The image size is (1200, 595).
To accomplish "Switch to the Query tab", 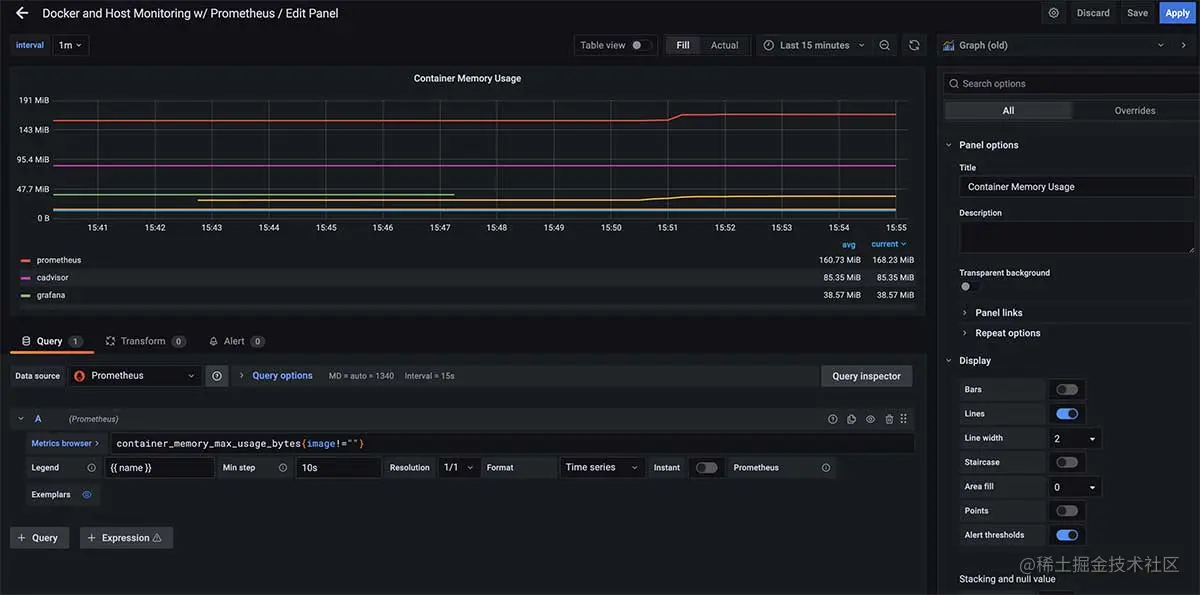I will (x=51, y=341).
